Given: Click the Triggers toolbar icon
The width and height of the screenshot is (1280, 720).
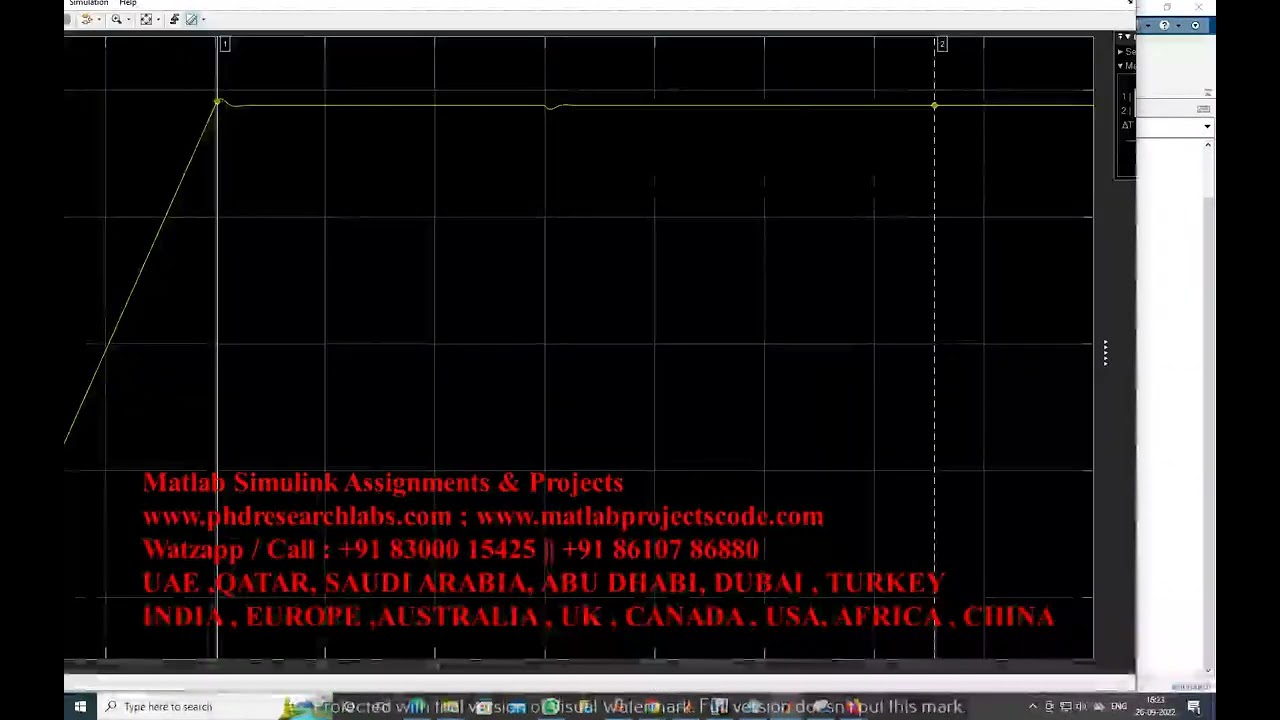Looking at the screenshot, I should 174,19.
